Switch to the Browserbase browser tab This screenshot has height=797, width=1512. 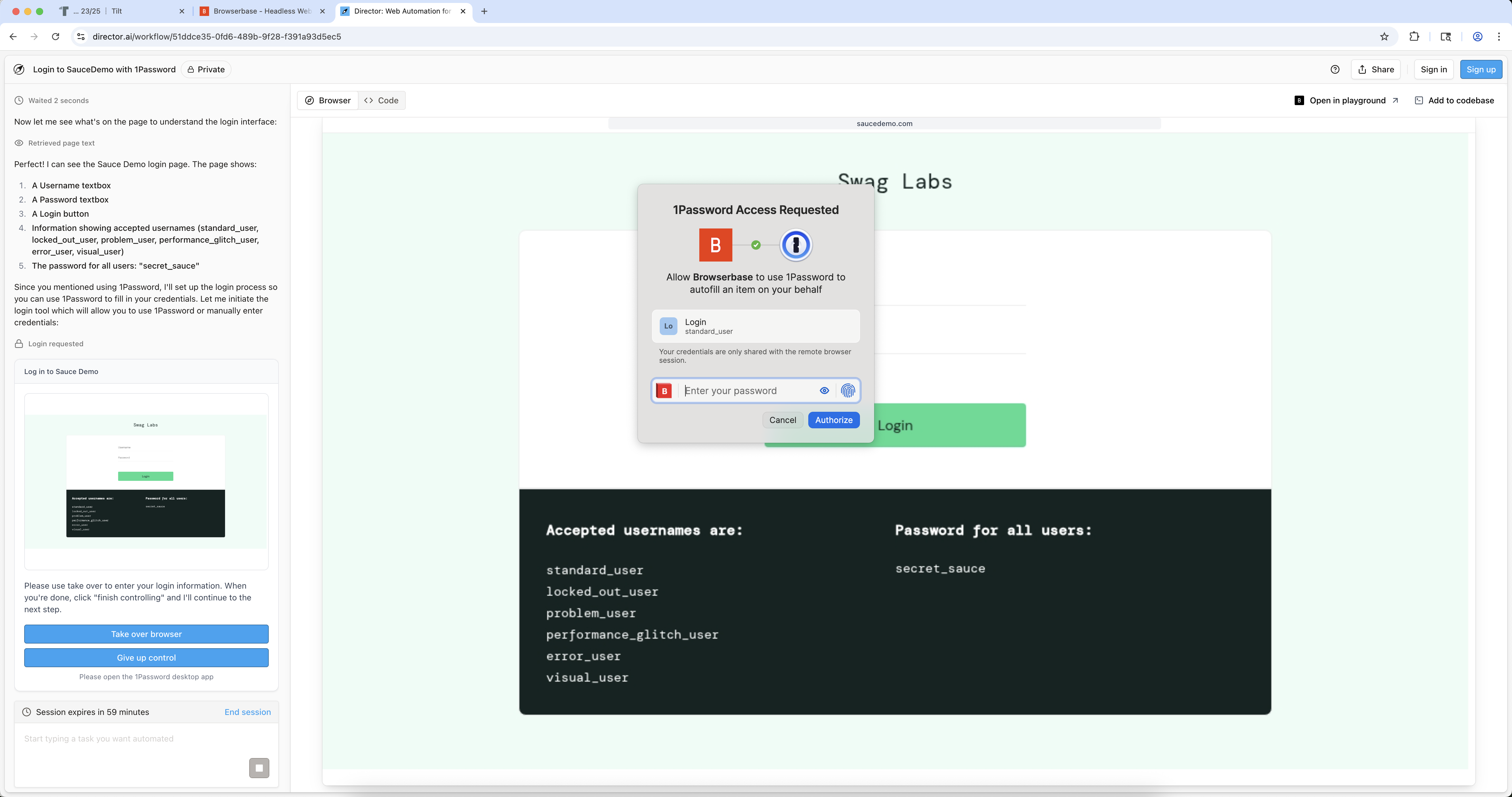click(x=261, y=11)
